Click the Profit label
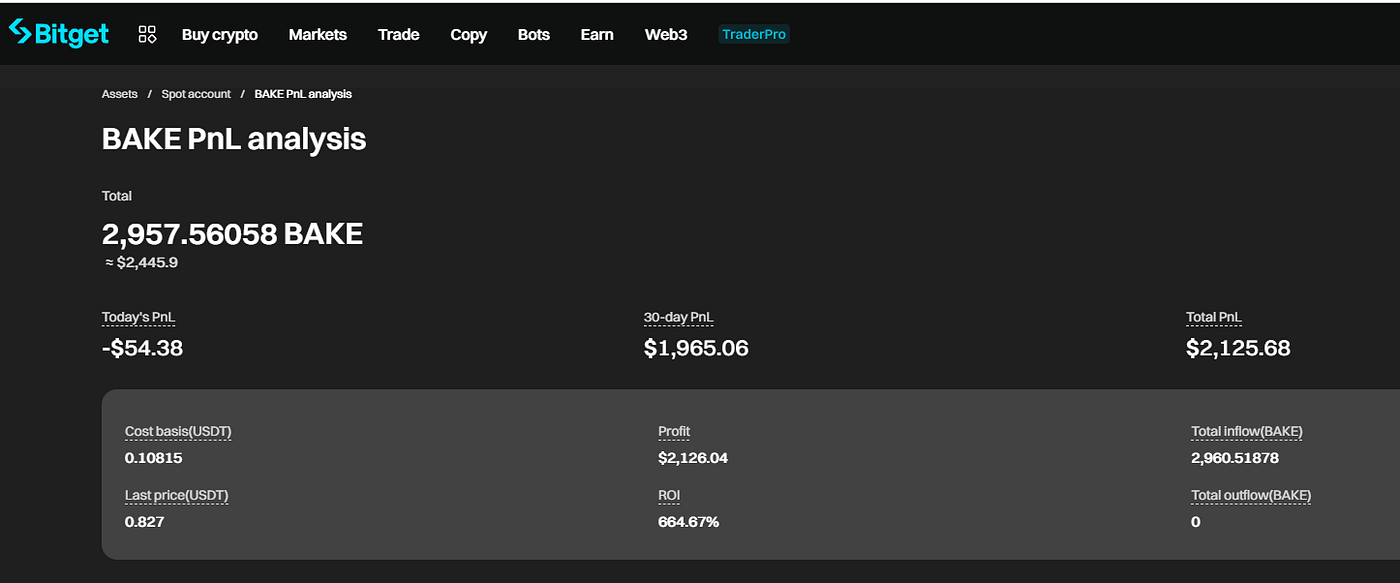1400x583 pixels. (x=674, y=432)
